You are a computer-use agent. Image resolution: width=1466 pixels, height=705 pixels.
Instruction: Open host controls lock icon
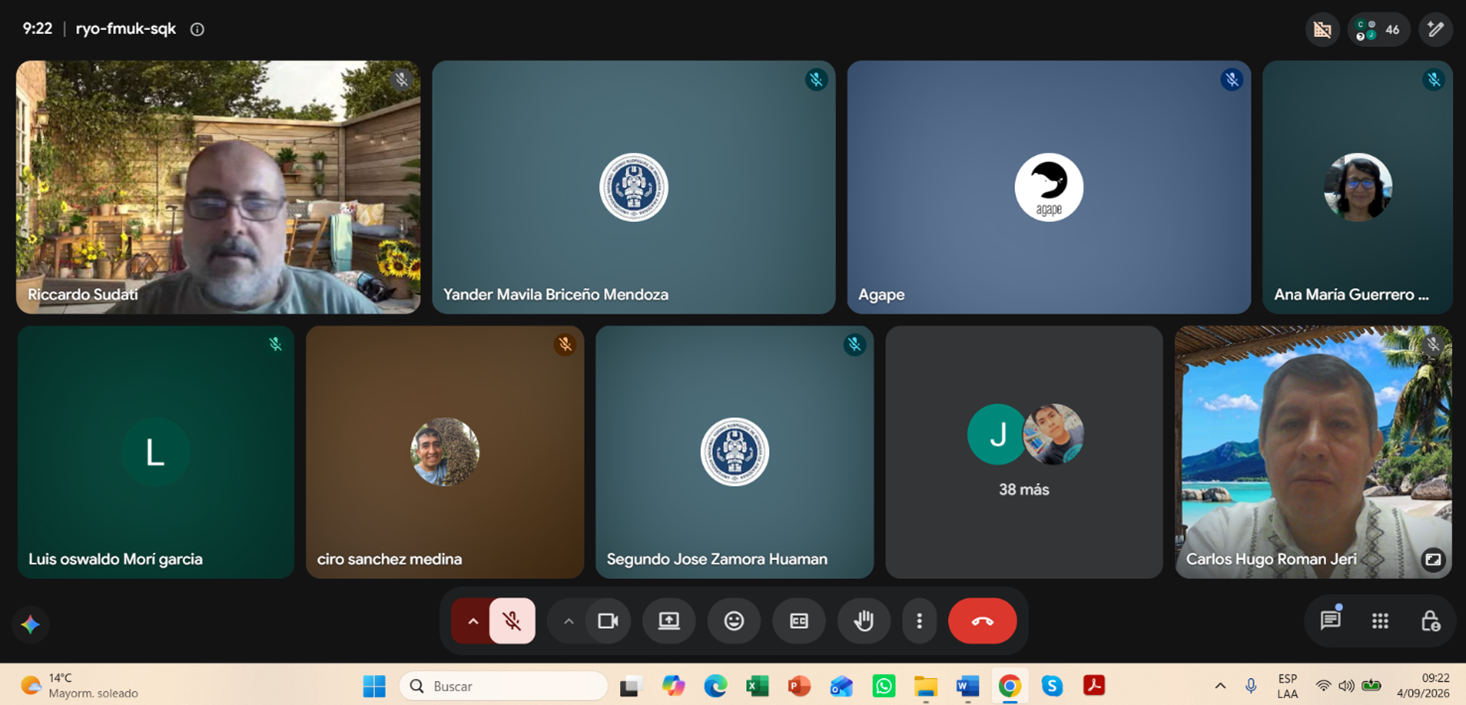[x=1430, y=621]
